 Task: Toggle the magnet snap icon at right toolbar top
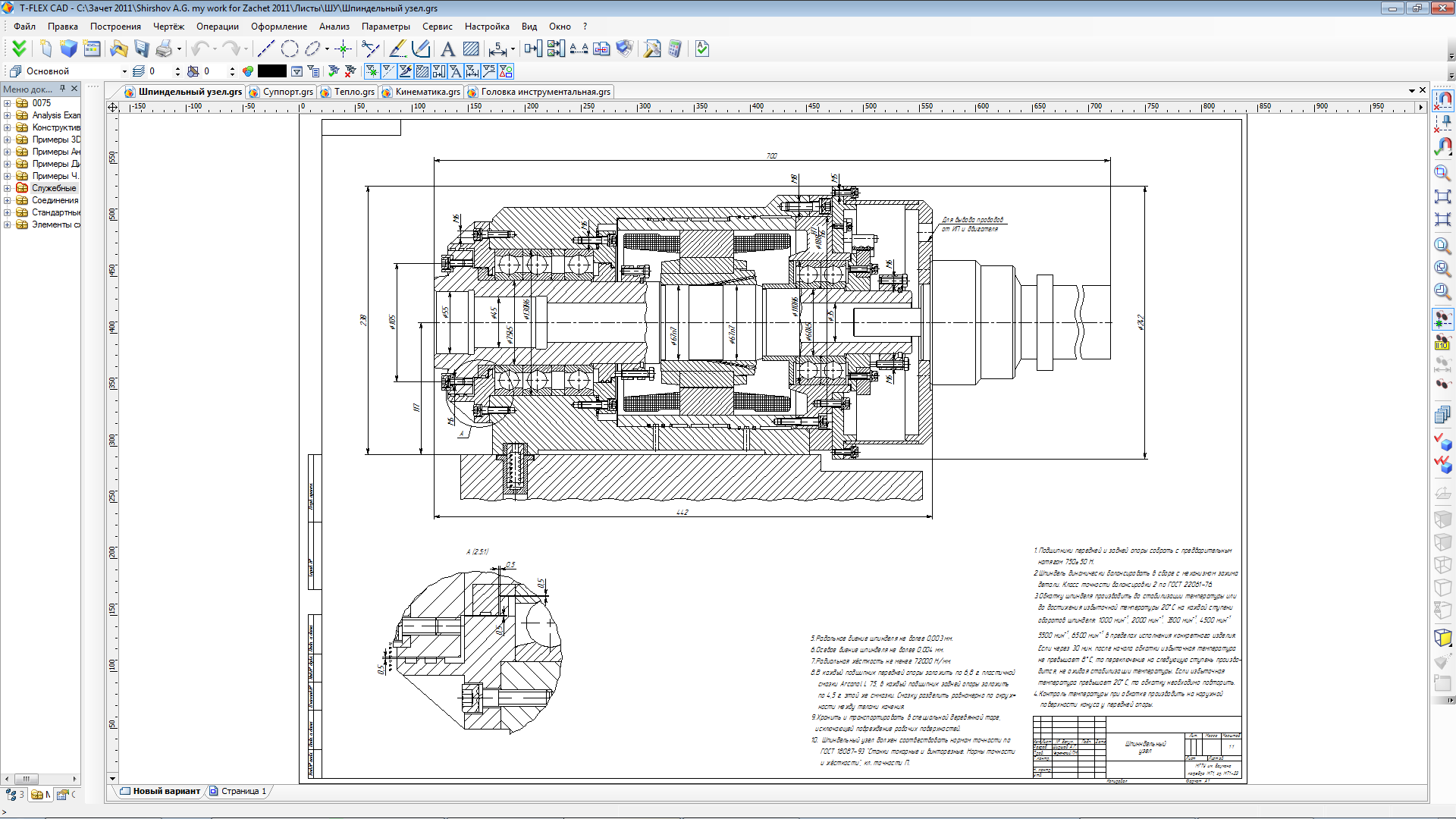(x=1442, y=99)
